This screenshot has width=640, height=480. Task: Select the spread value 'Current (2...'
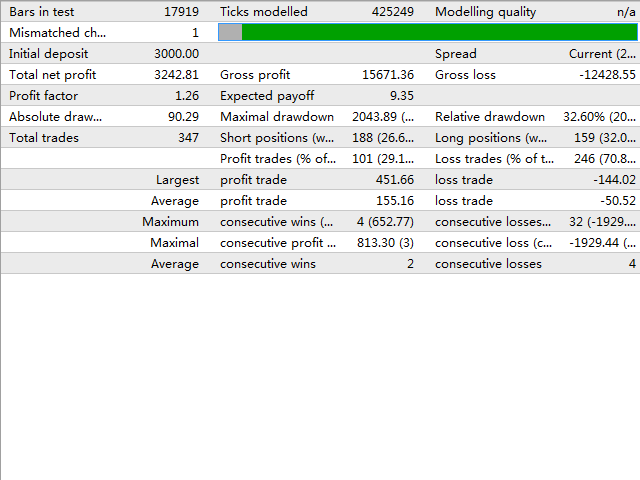point(602,53)
